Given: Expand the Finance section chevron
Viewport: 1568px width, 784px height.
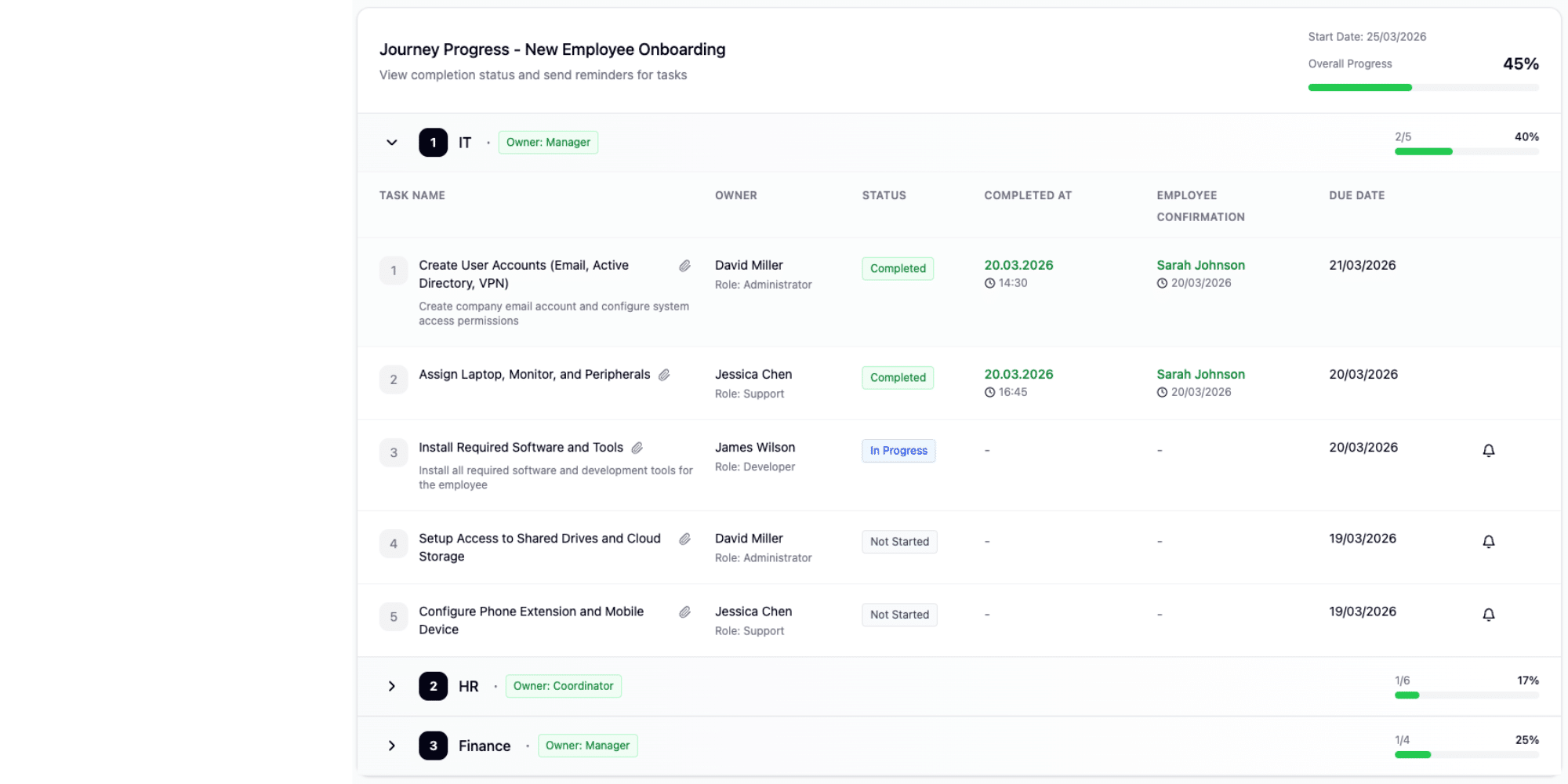Looking at the screenshot, I should (392, 746).
